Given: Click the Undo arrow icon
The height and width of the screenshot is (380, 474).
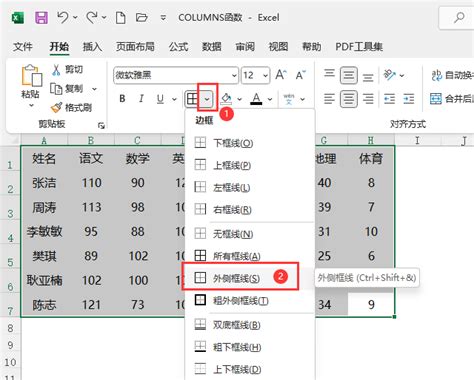Looking at the screenshot, I should coord(63,17).
